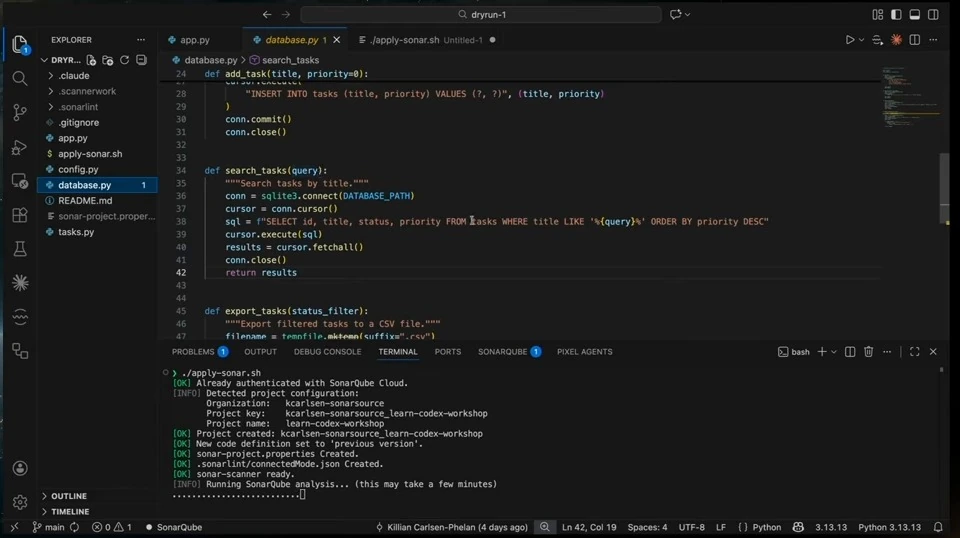960x538 pixels.
Task: Open the Source Control view
Action: (x=20, y=112)
